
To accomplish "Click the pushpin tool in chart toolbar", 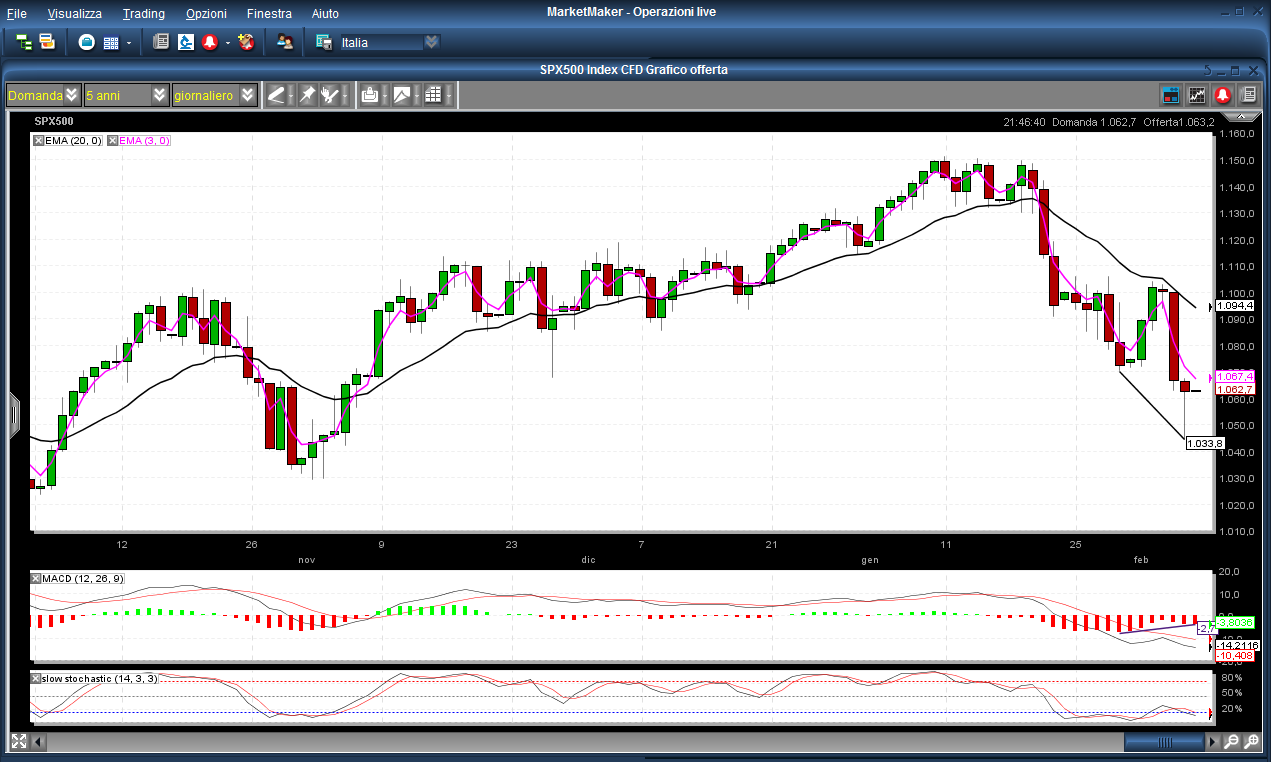I will coord(307,95).
